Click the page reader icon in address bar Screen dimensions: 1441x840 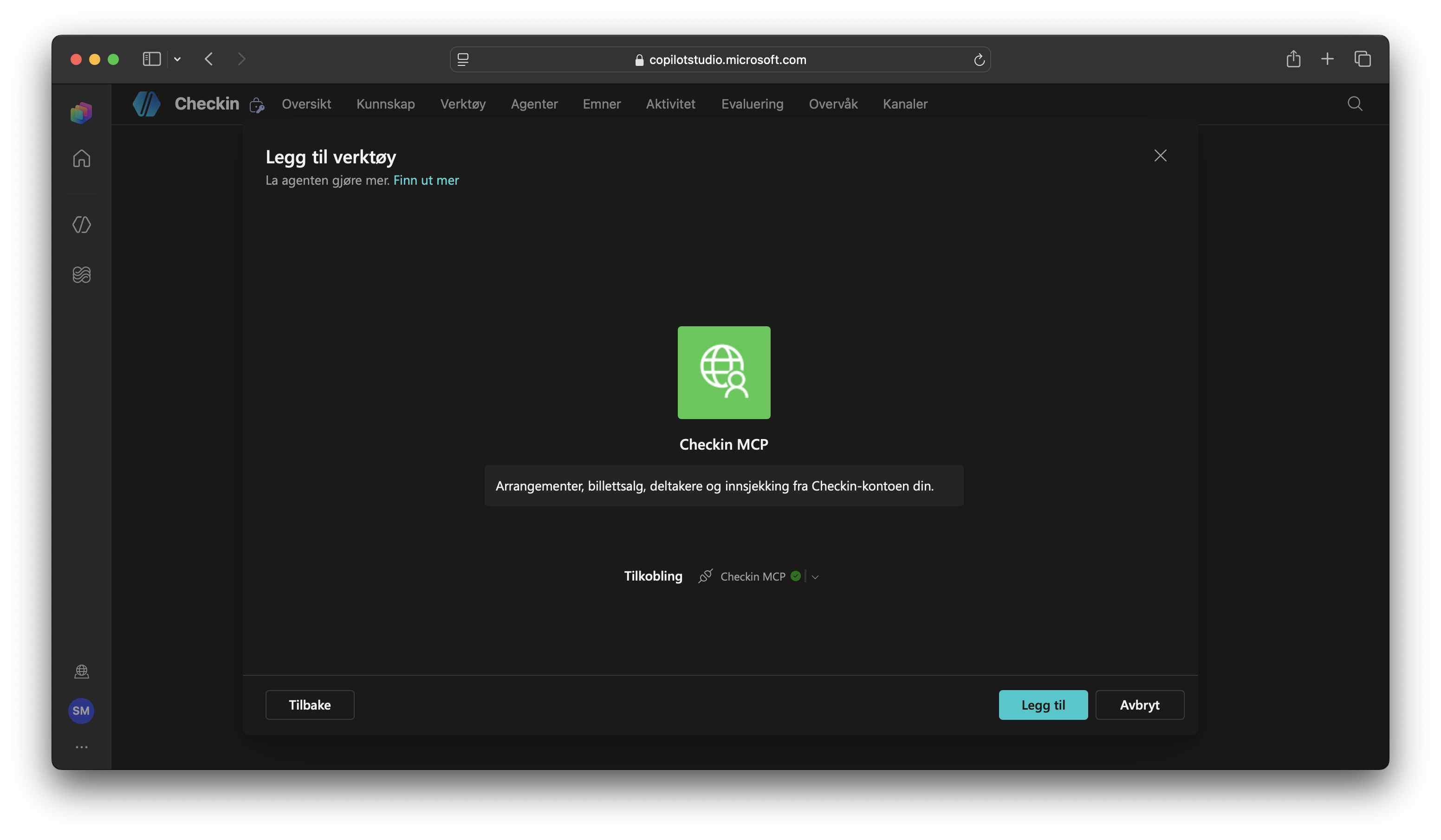[463, 59]
